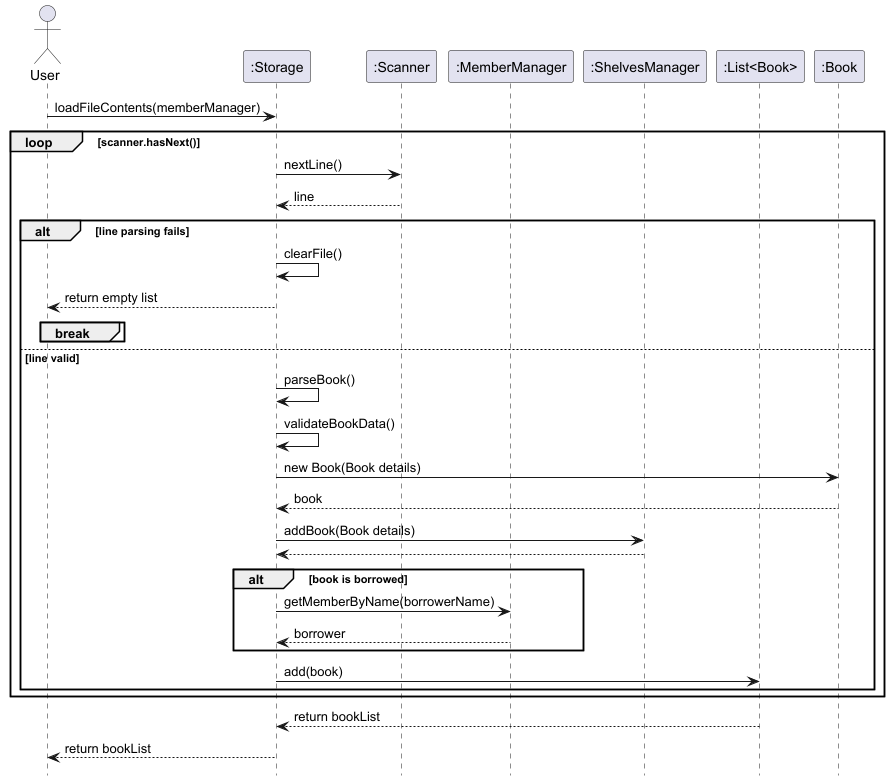
Task: Select the break frame label
Action: (72, 333)
